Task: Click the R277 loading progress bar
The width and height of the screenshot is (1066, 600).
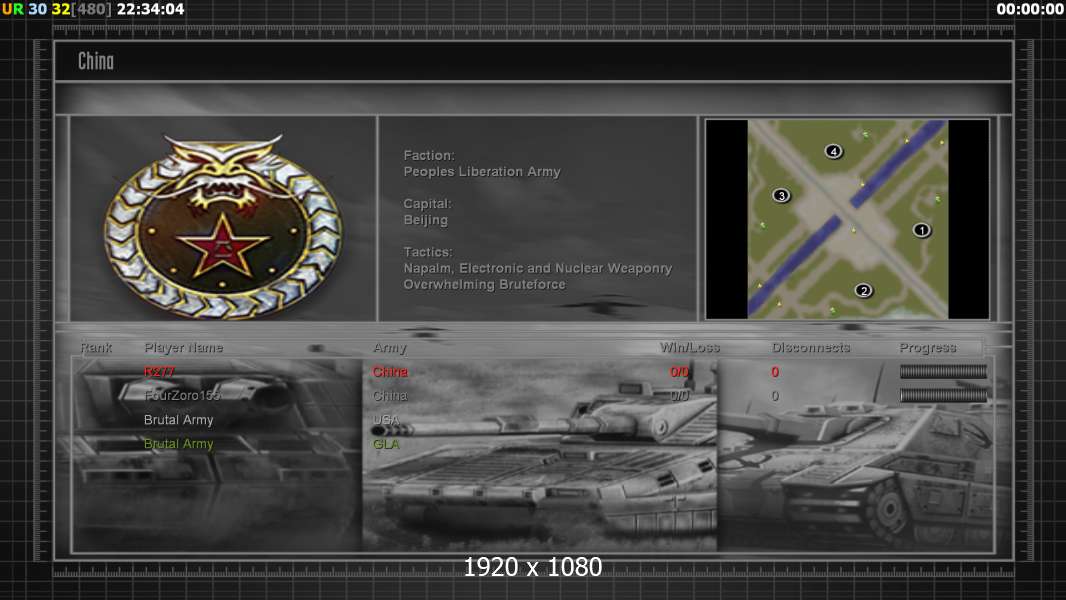Action: pyautogui.click(x=943, y=371)
